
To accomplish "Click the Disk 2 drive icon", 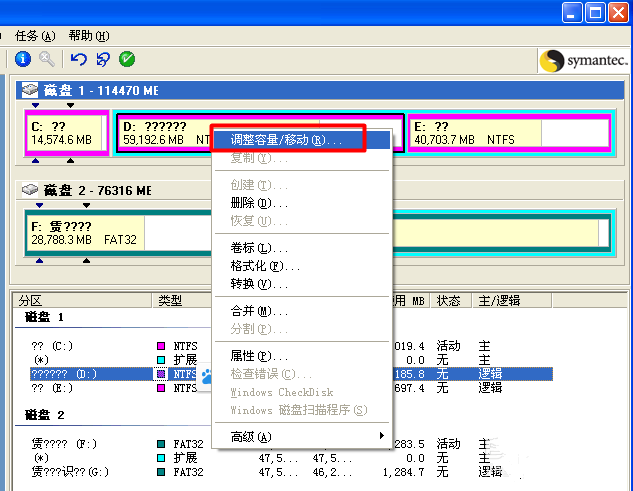I will (x=30, y=190).
